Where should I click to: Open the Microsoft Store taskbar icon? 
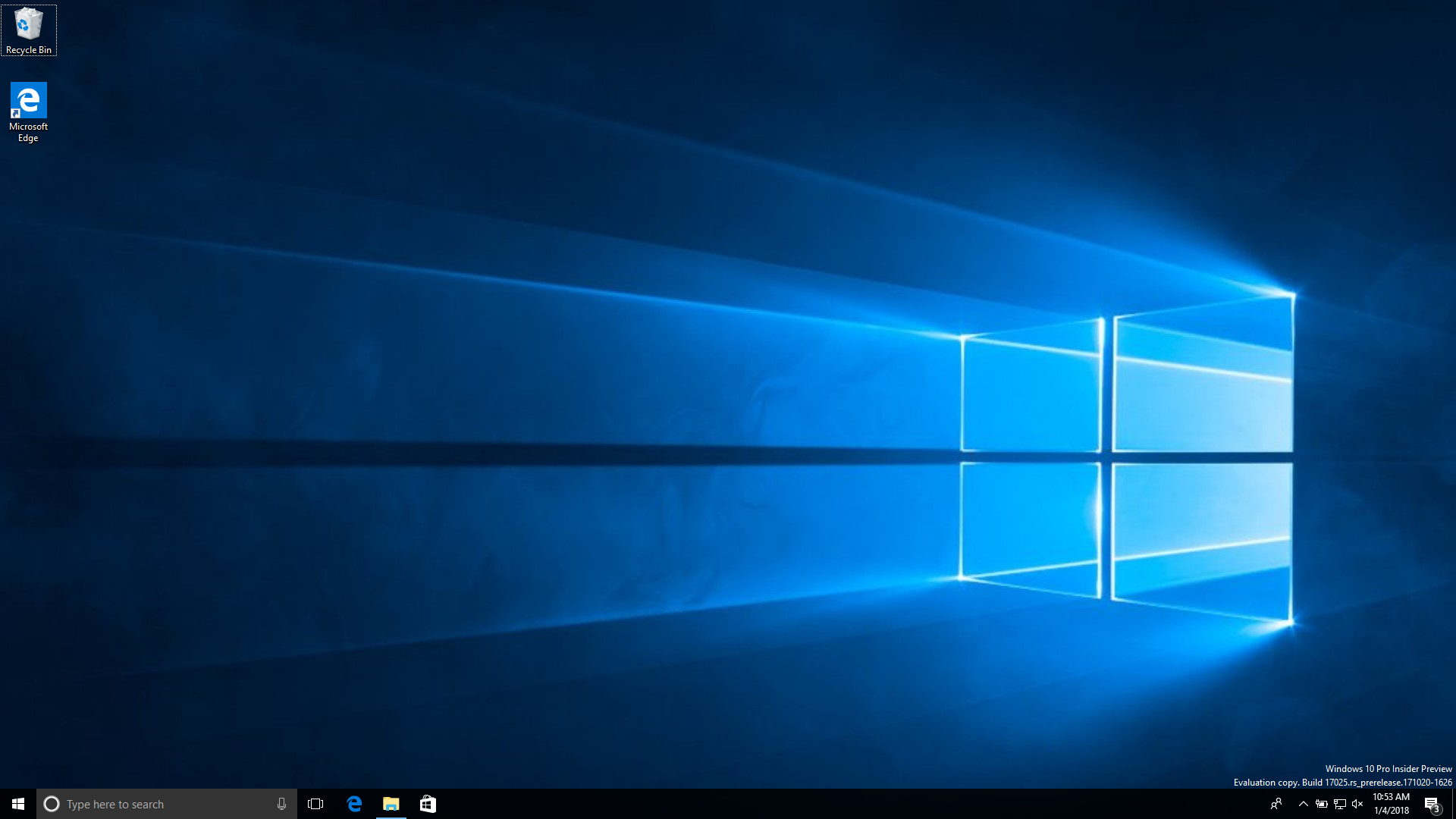(x=428, y=804)
